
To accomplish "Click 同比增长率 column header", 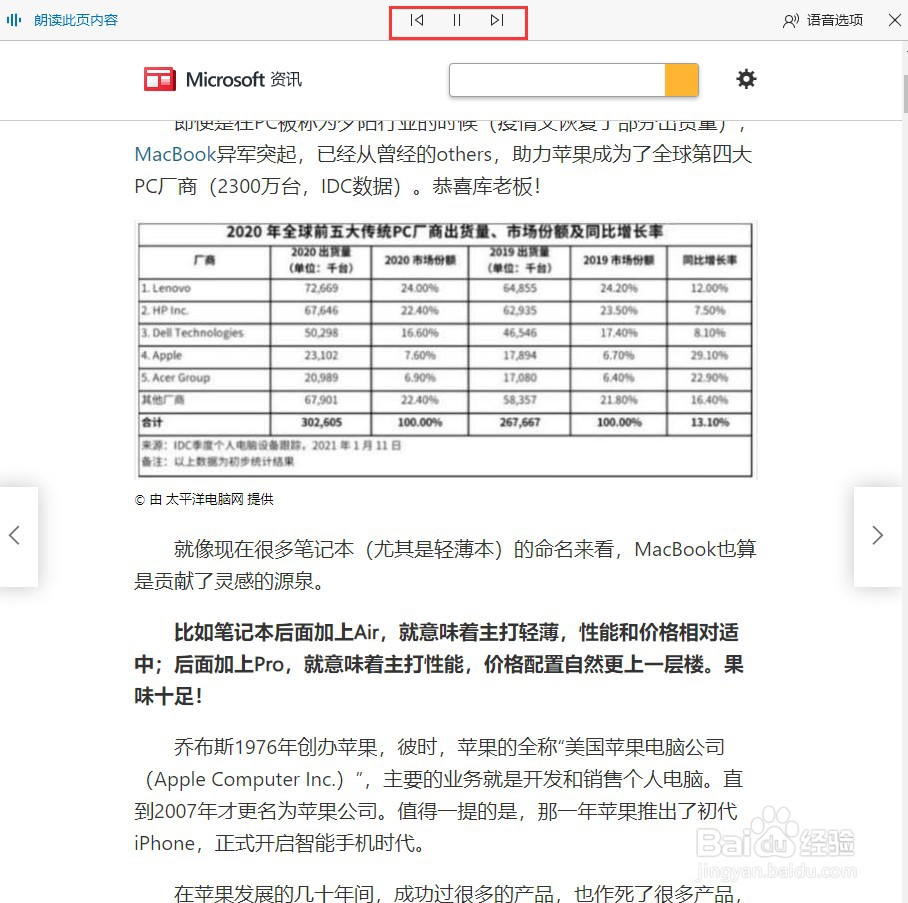I will (709, 260).
